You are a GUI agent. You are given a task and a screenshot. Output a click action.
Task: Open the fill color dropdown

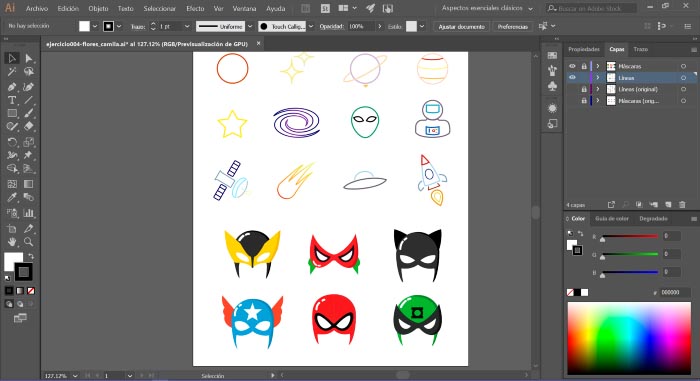point(95,26)
